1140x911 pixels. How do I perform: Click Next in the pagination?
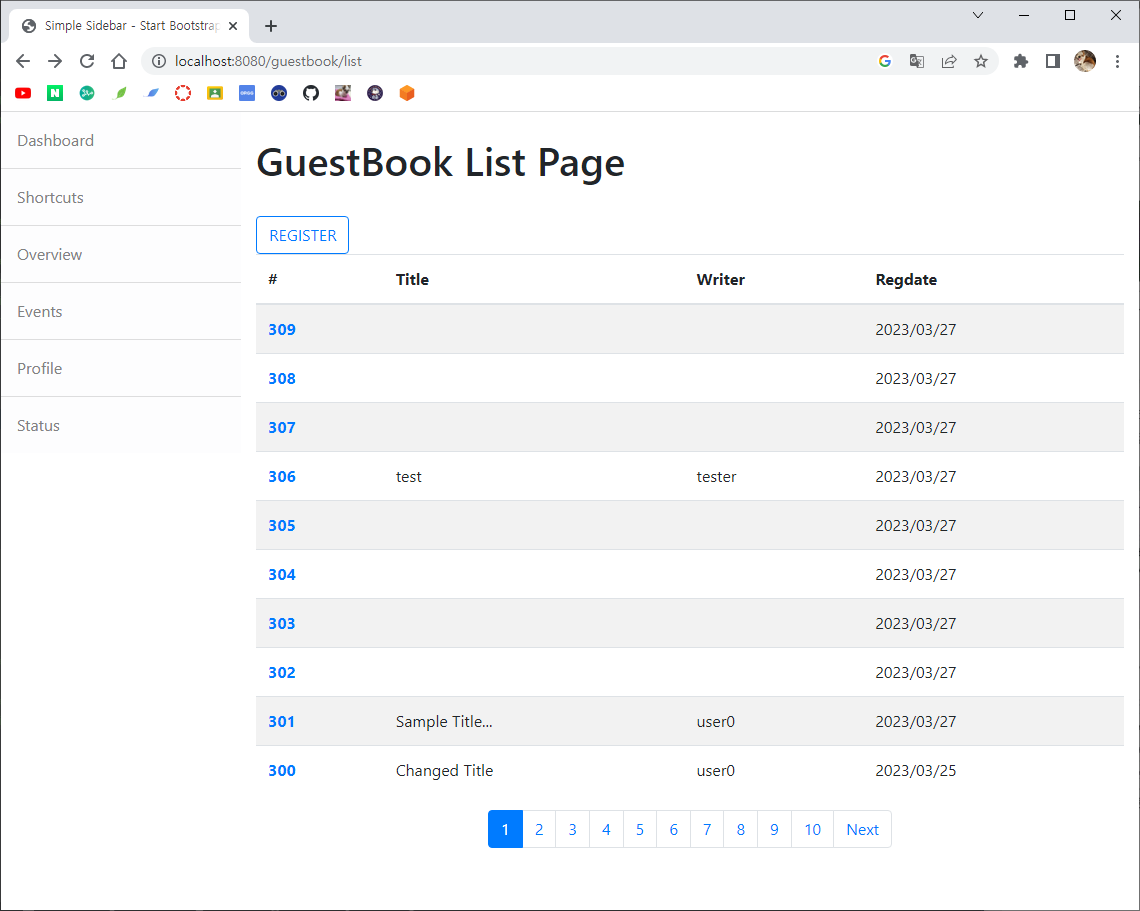(862, 830)
